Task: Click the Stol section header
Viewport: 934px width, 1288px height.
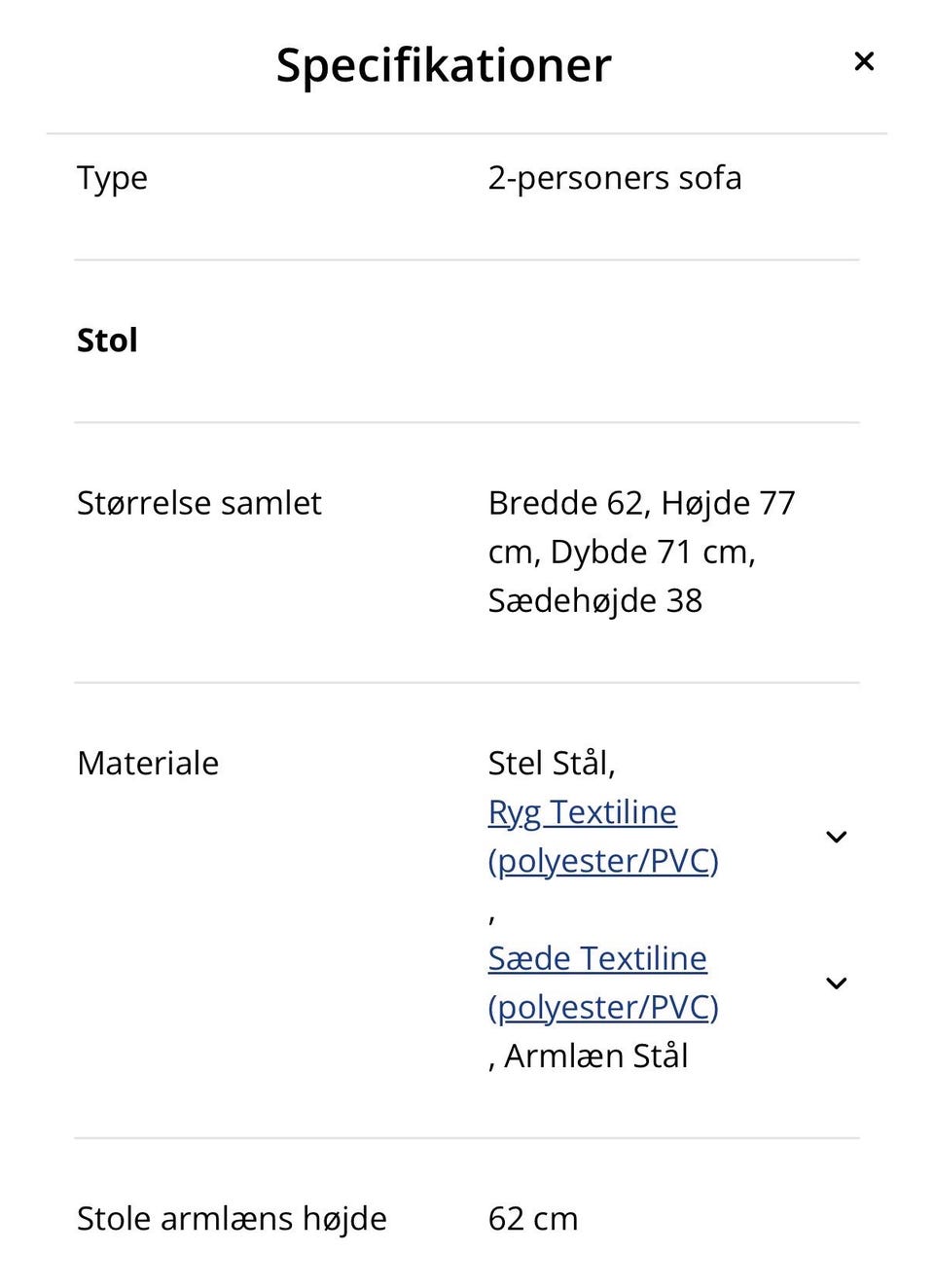Action: [106, 340]
